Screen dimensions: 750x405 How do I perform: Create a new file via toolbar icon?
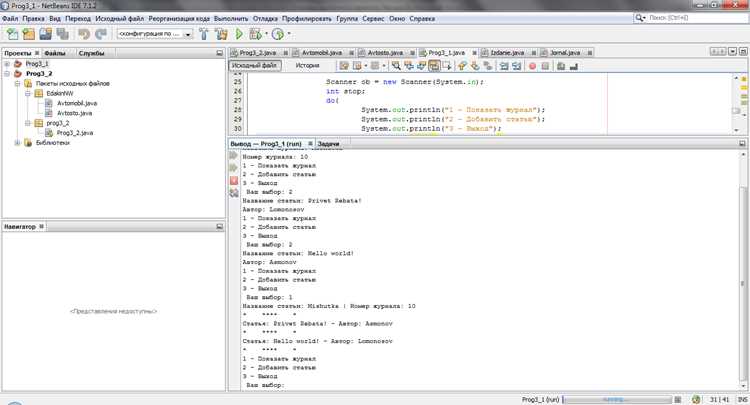coord(12,34)
